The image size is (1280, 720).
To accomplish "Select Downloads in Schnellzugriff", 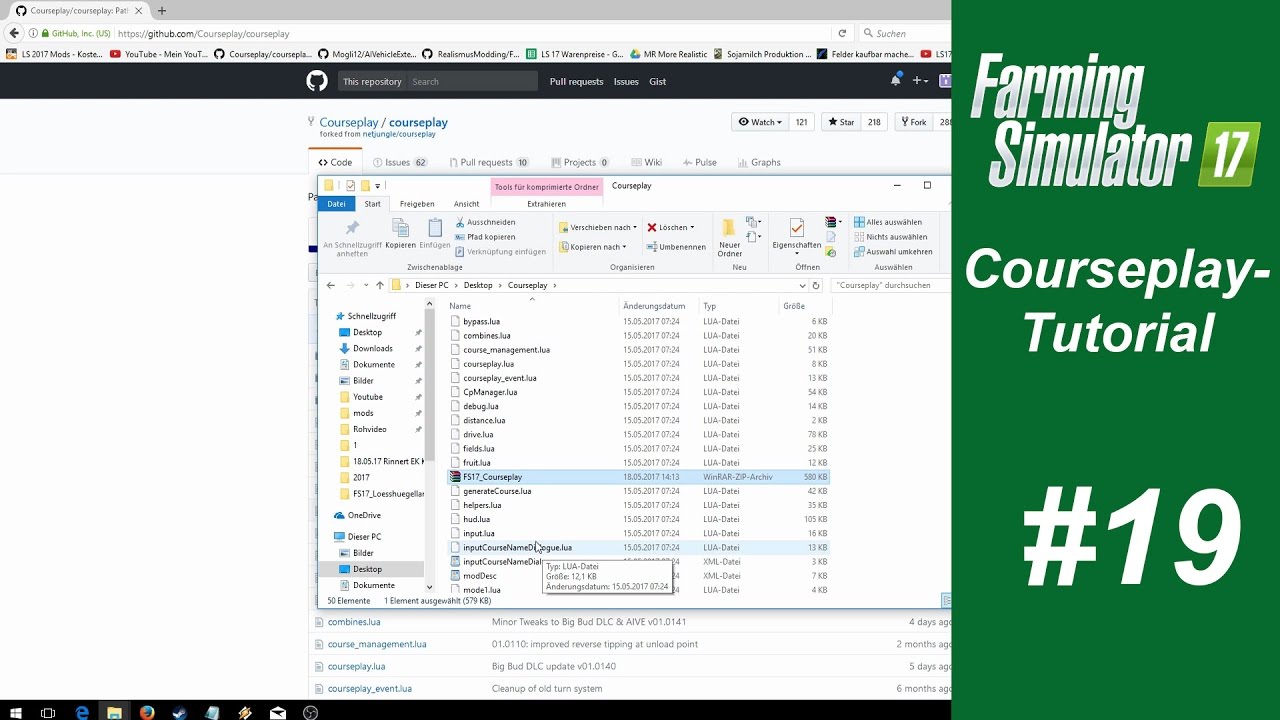I will pyautogui.click(x=372, y=348).
